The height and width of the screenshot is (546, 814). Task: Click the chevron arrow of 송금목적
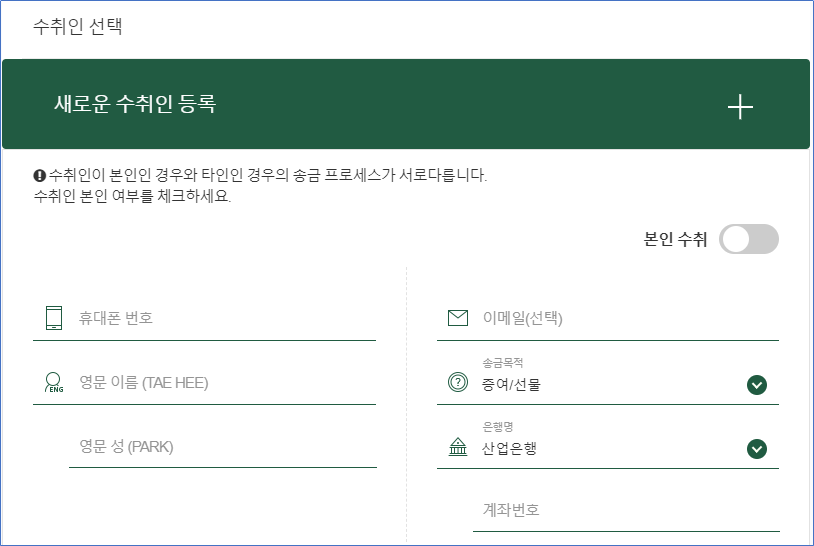(x=757, y=385)
